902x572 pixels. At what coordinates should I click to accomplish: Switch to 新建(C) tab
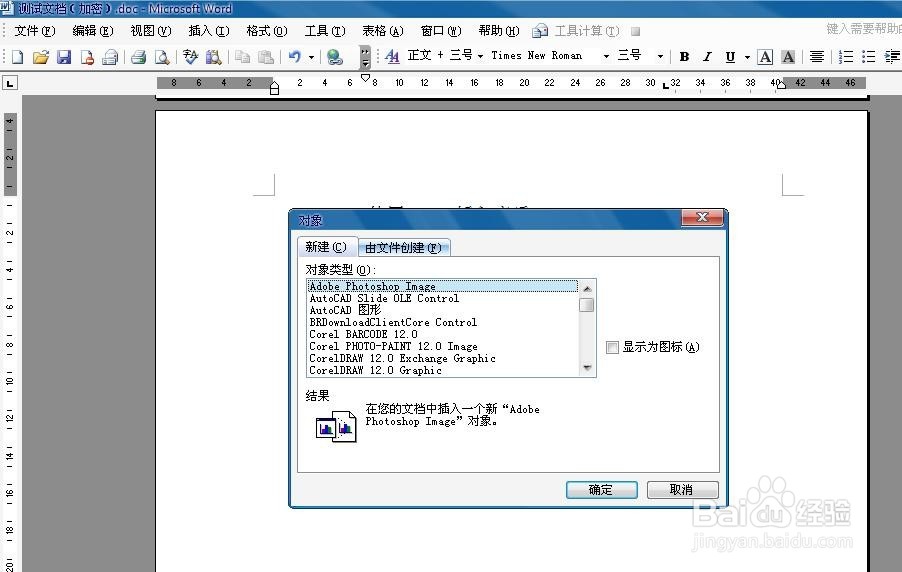(x=327, y=247)
